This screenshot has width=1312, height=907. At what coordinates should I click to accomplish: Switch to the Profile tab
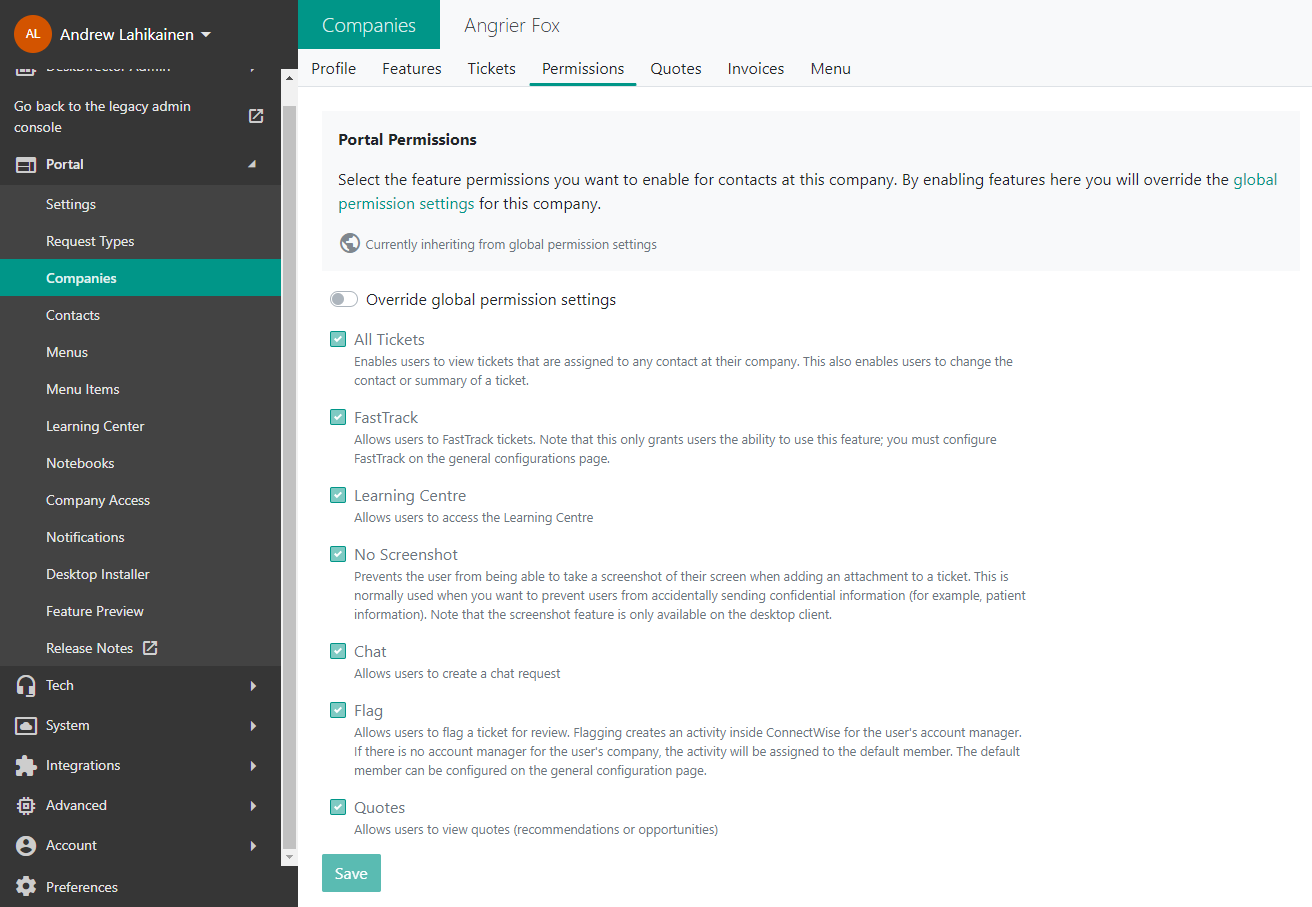(334, 68)
